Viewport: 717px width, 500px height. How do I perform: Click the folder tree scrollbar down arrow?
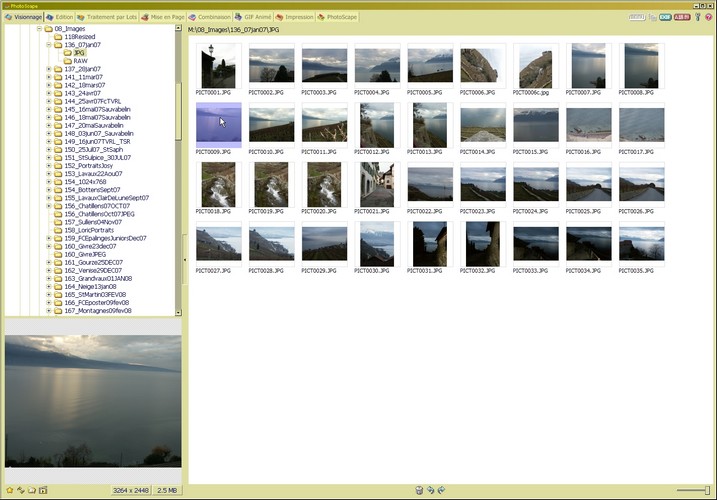tap(179, 313)
